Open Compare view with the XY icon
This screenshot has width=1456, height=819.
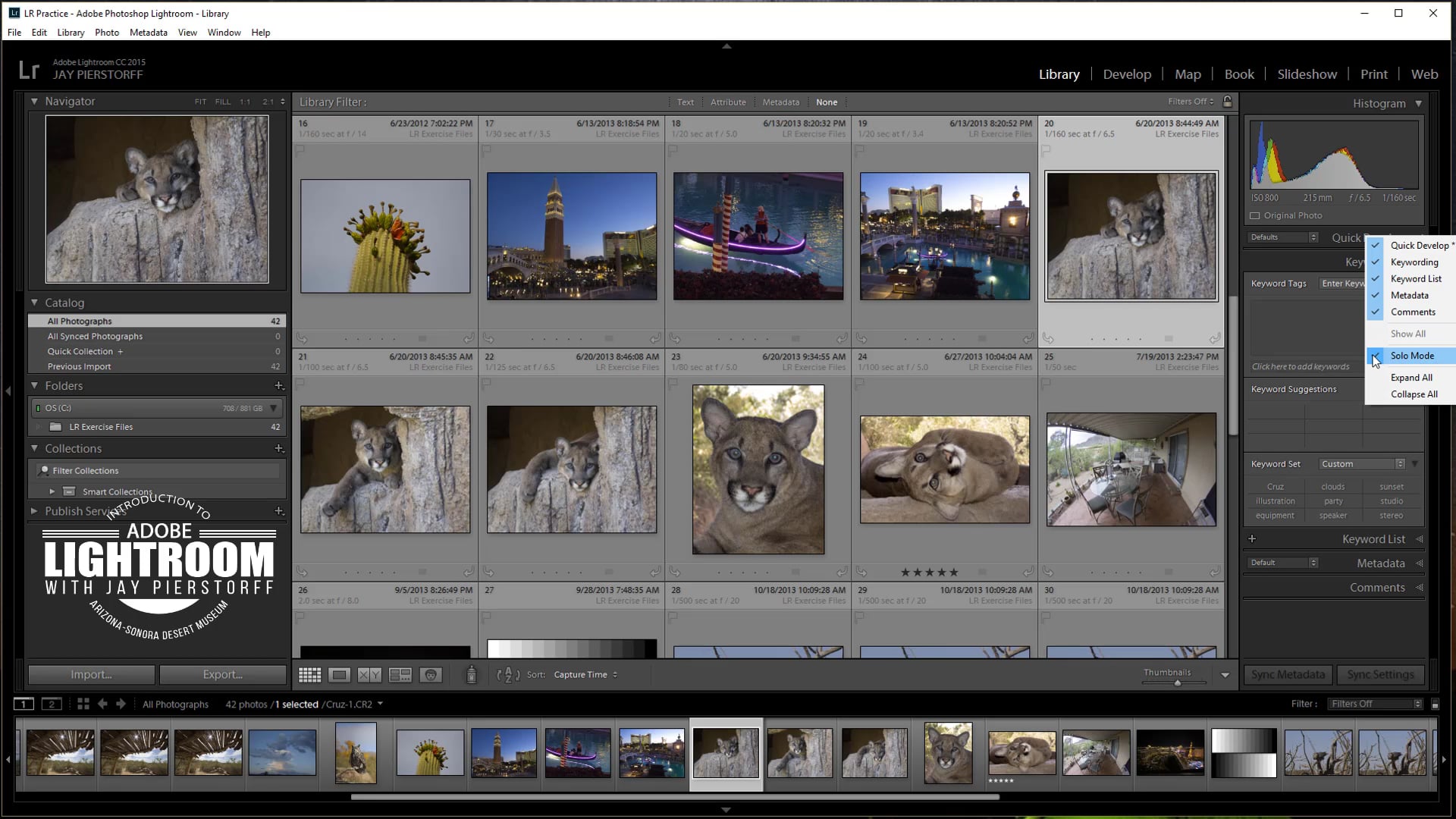[x=369, y=674]
